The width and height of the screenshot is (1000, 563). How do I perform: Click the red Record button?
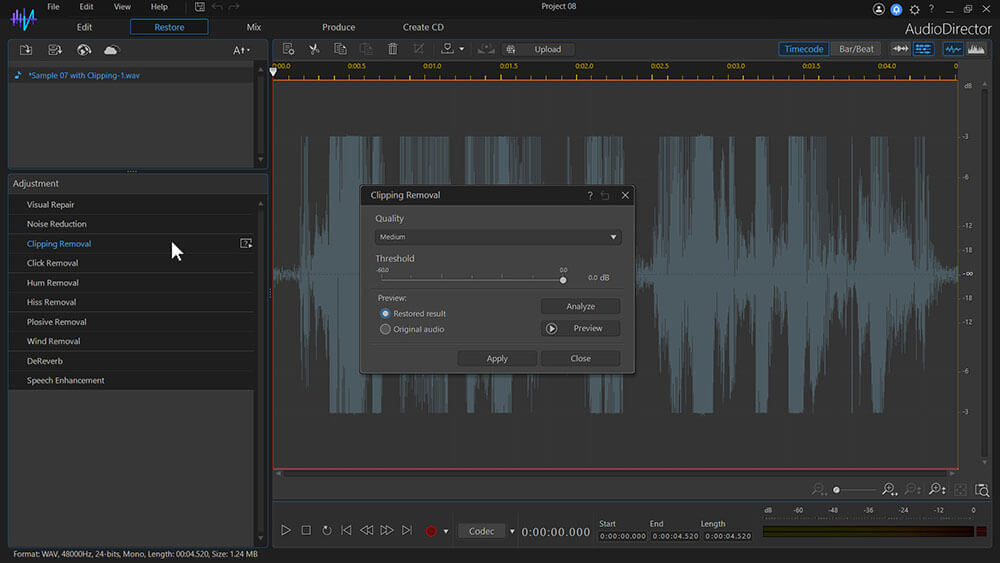431,531
